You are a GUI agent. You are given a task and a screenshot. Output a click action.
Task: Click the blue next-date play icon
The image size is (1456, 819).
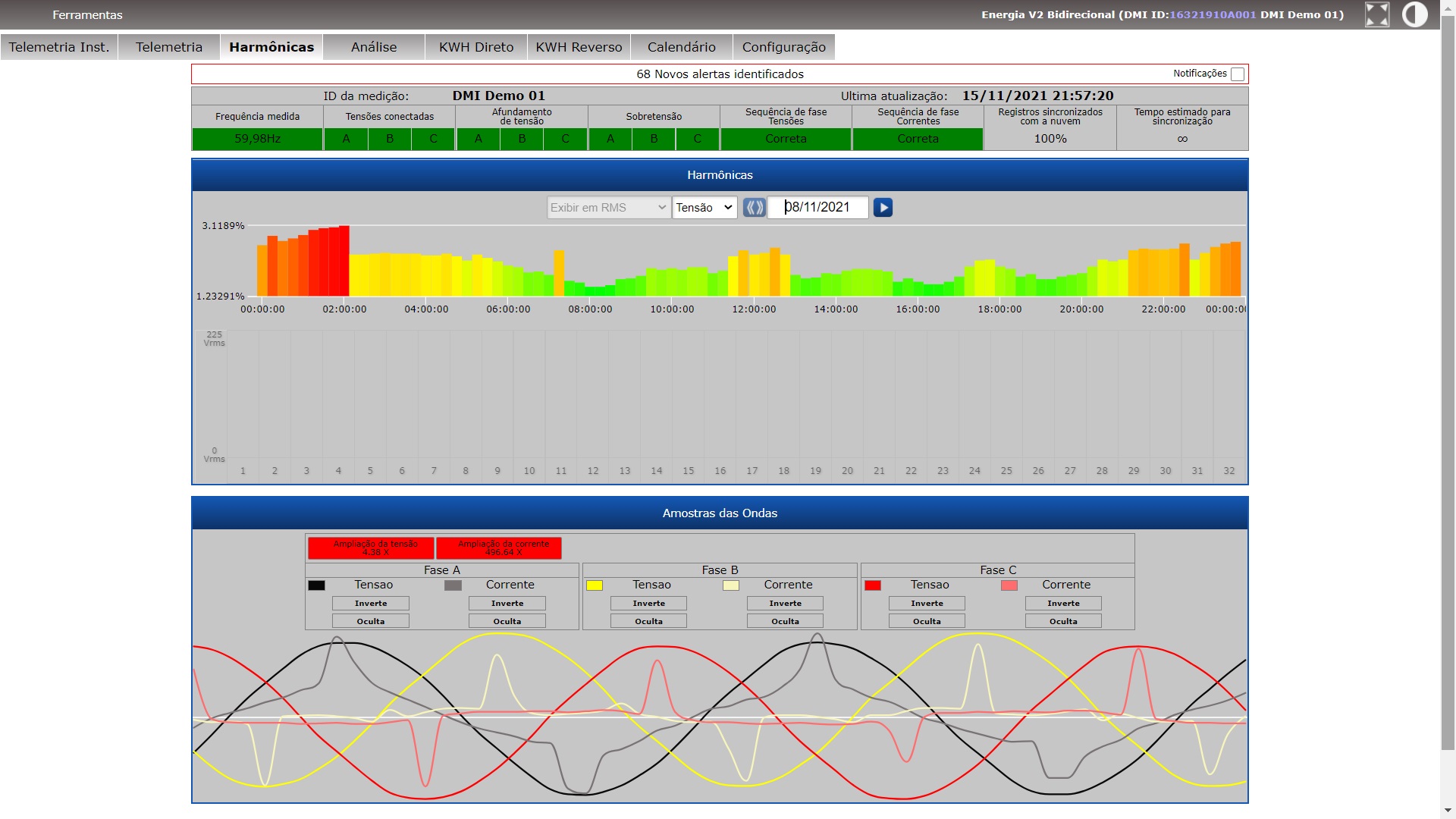[x=883, y=207]
